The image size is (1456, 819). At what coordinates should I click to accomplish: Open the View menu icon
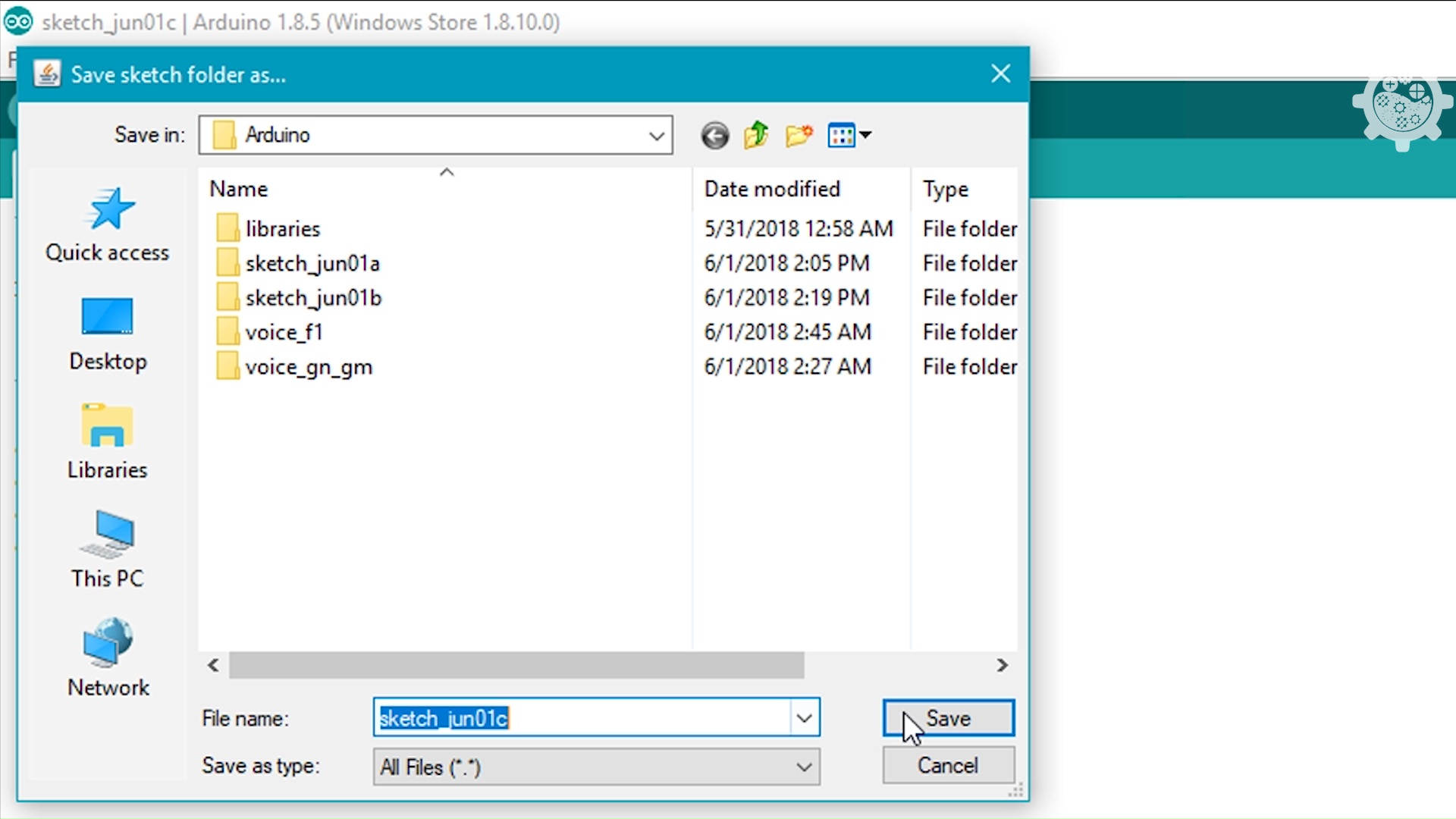[x=849, y=136]
